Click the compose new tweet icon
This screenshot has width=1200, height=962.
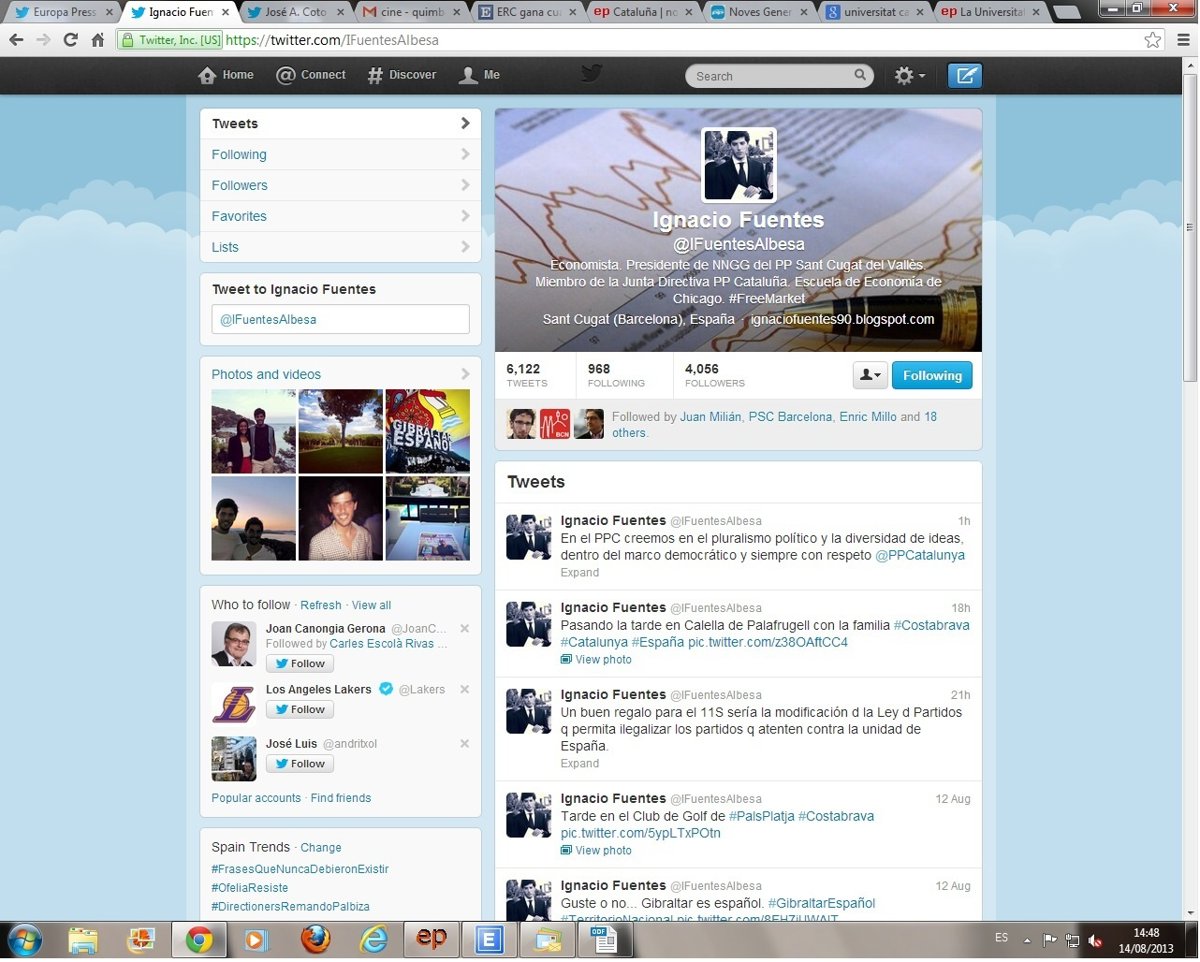click(x=964, y=76)
